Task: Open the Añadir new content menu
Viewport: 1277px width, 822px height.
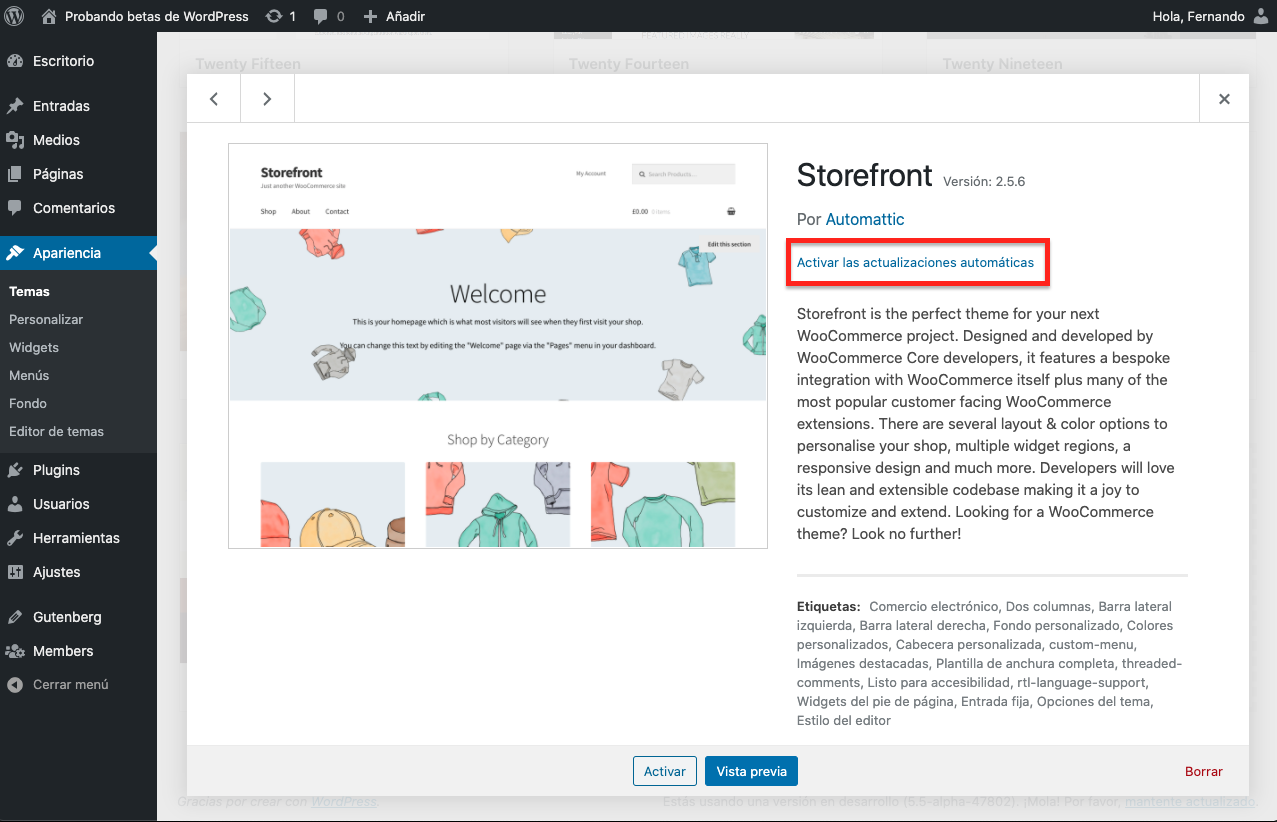Action: coord(394,16)
